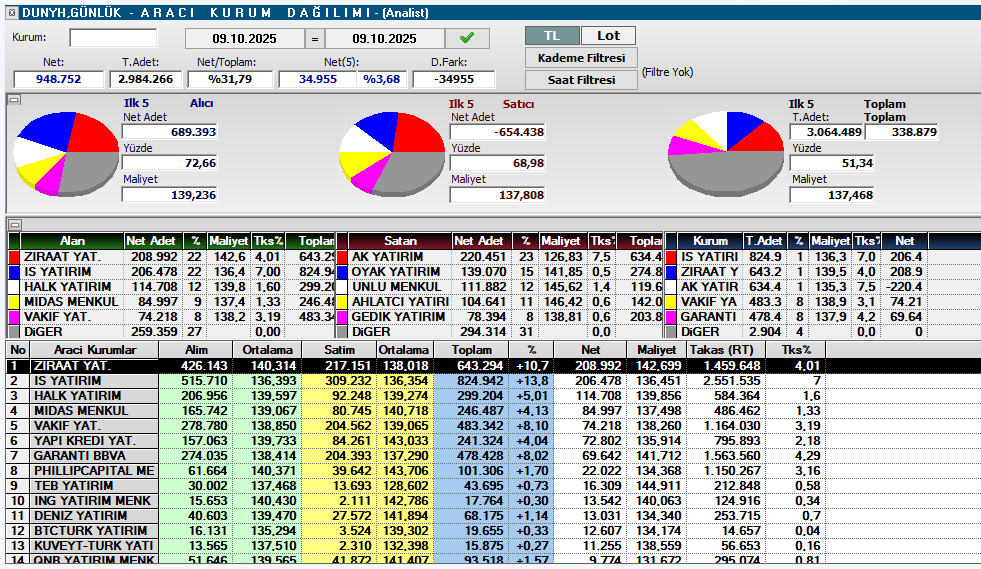Viewport: 981px width, 569px height.
Task: Click the Alıcı Net Adet value 689.393
Action: (170, 132)
